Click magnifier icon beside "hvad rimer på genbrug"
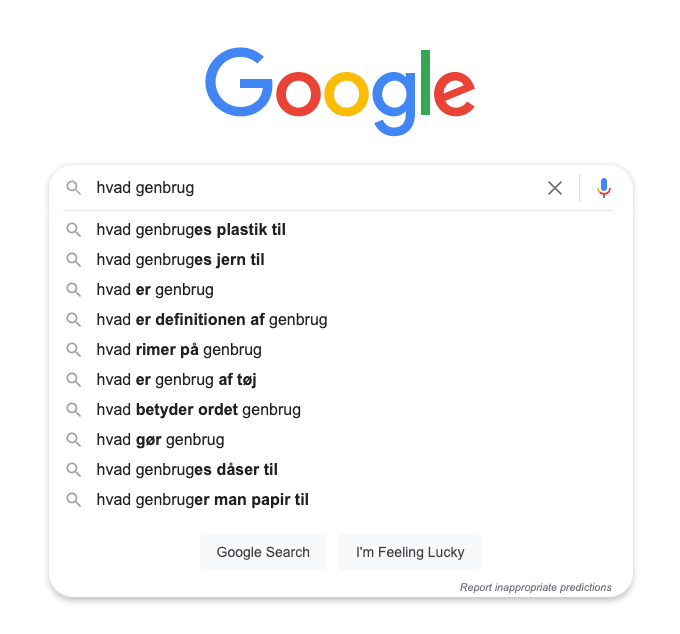The height and width of the screenshot is (634, 680). (x=73, y=350)
